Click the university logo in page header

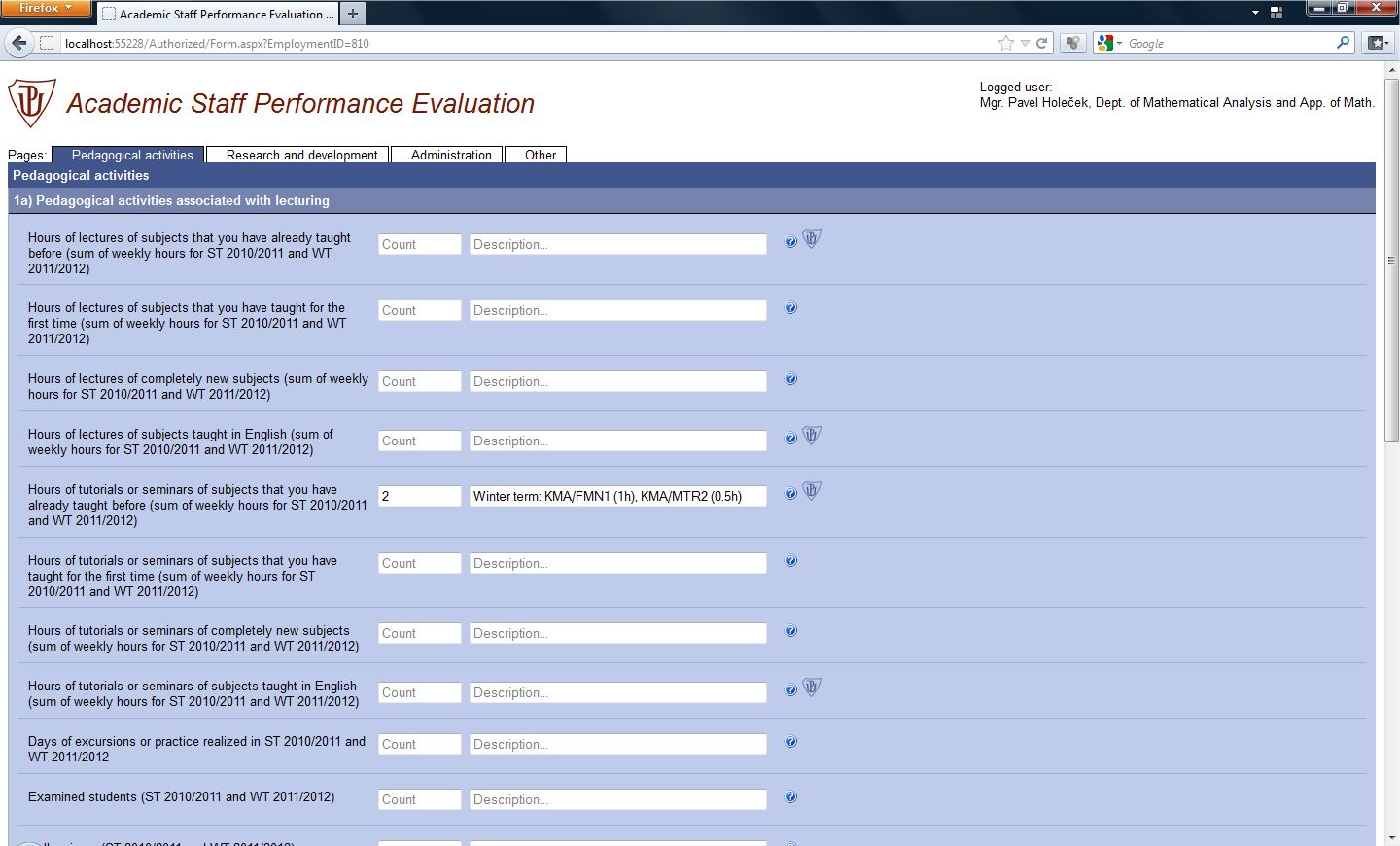coord(32,103)
